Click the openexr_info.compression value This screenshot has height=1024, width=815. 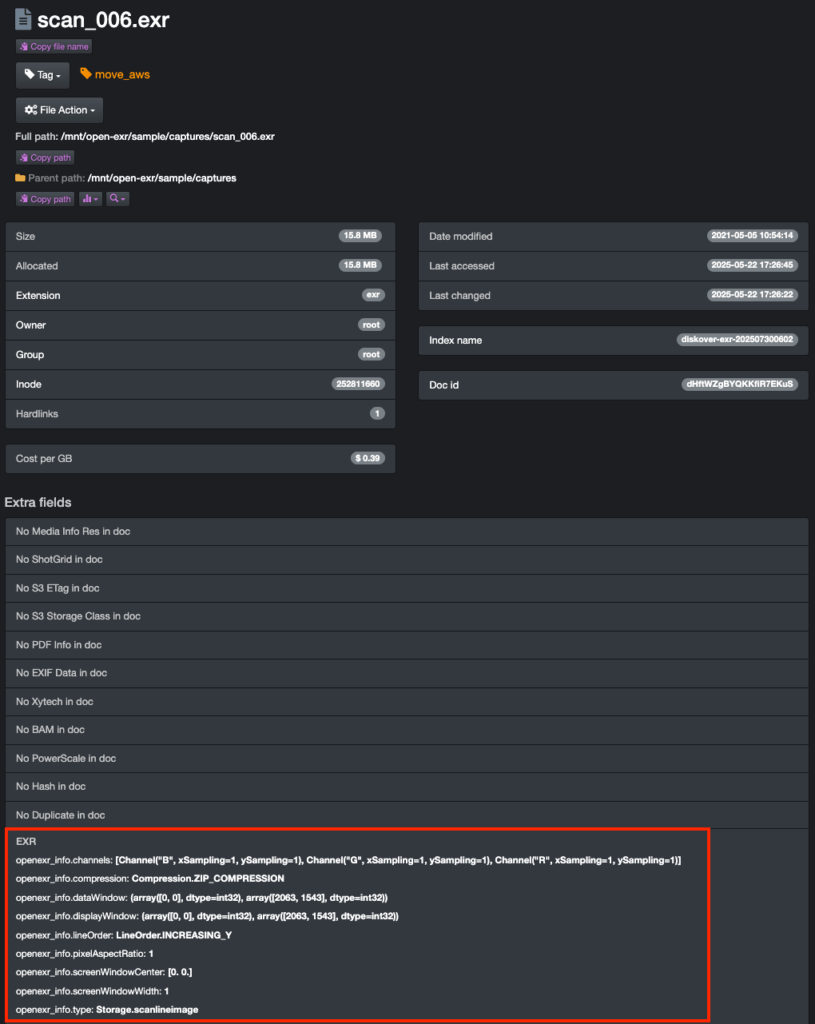pos(207,878)
